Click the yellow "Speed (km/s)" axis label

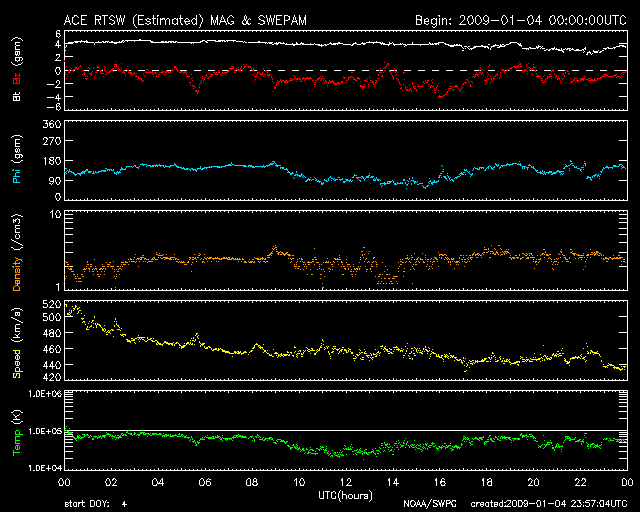click(17, 343)
